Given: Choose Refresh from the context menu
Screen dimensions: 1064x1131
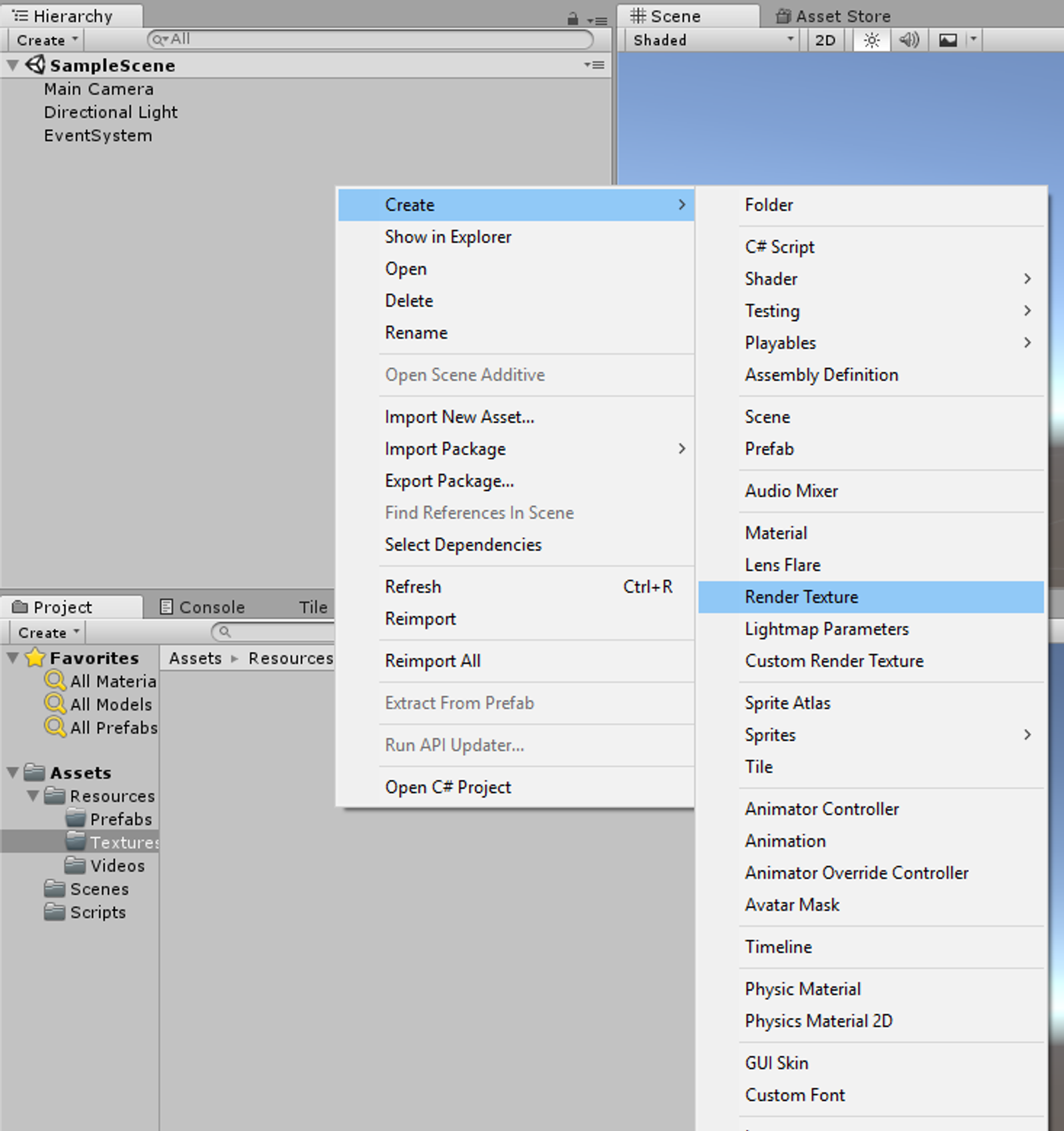Looking at the screenshot, I should click(x=516, y=587).
